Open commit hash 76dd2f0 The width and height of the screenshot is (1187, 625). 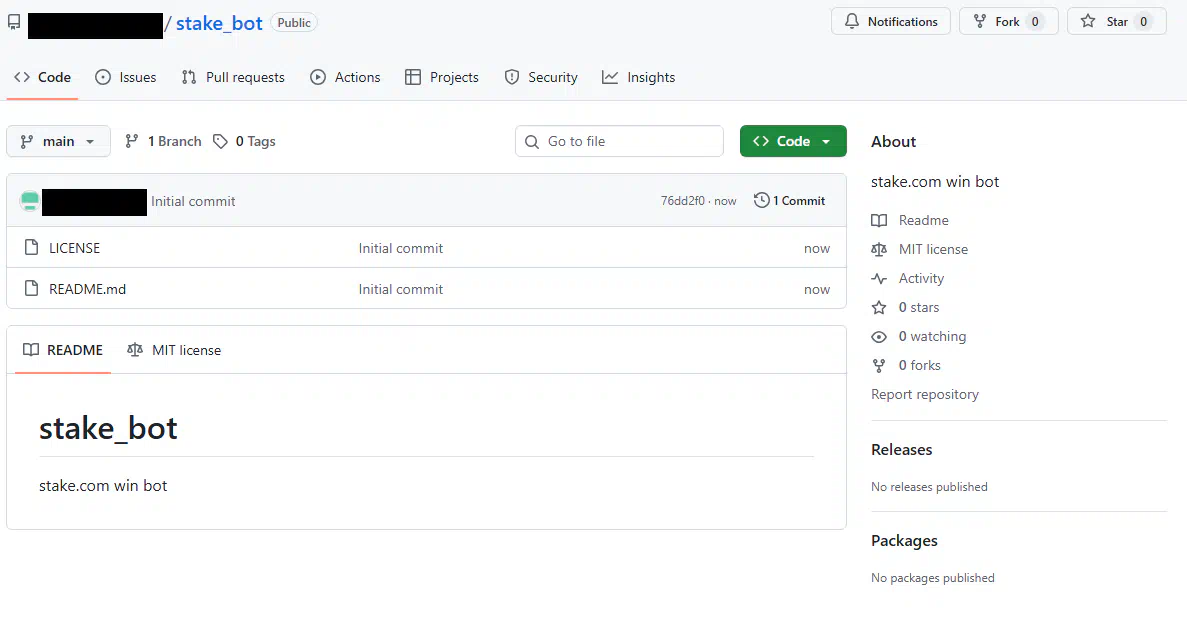tap(682, 201)
